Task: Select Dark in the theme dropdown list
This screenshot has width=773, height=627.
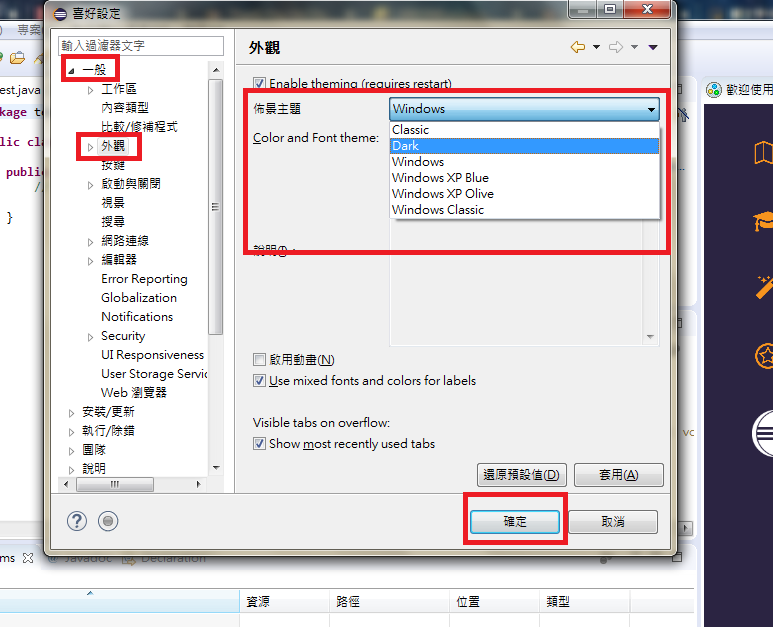Action: (525, 146)
